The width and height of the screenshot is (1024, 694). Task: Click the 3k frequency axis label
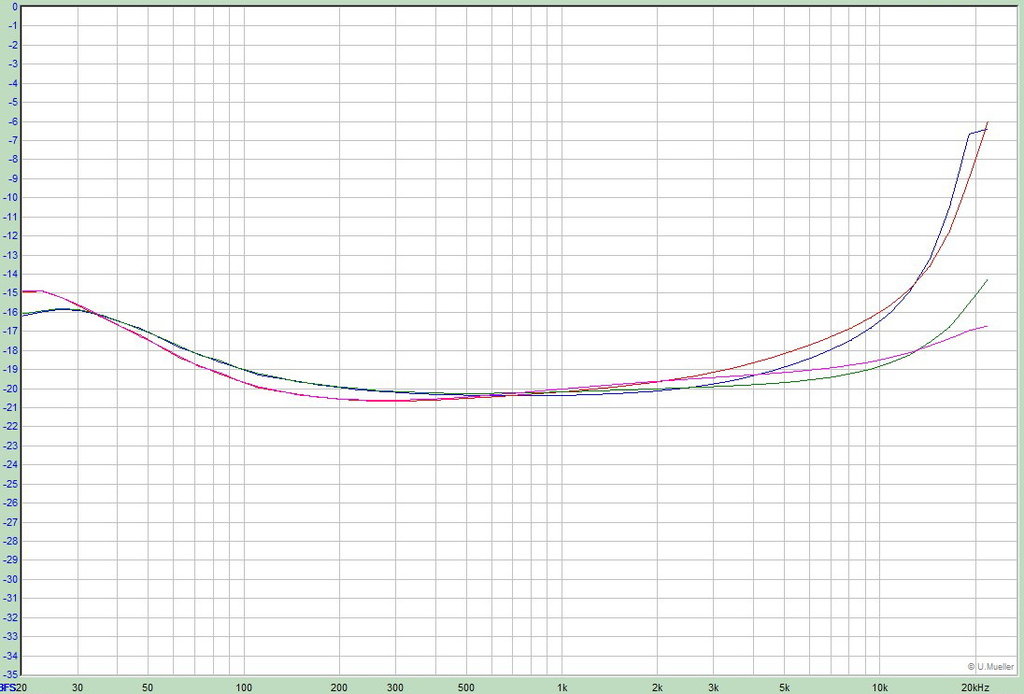[x=714, y=687]
